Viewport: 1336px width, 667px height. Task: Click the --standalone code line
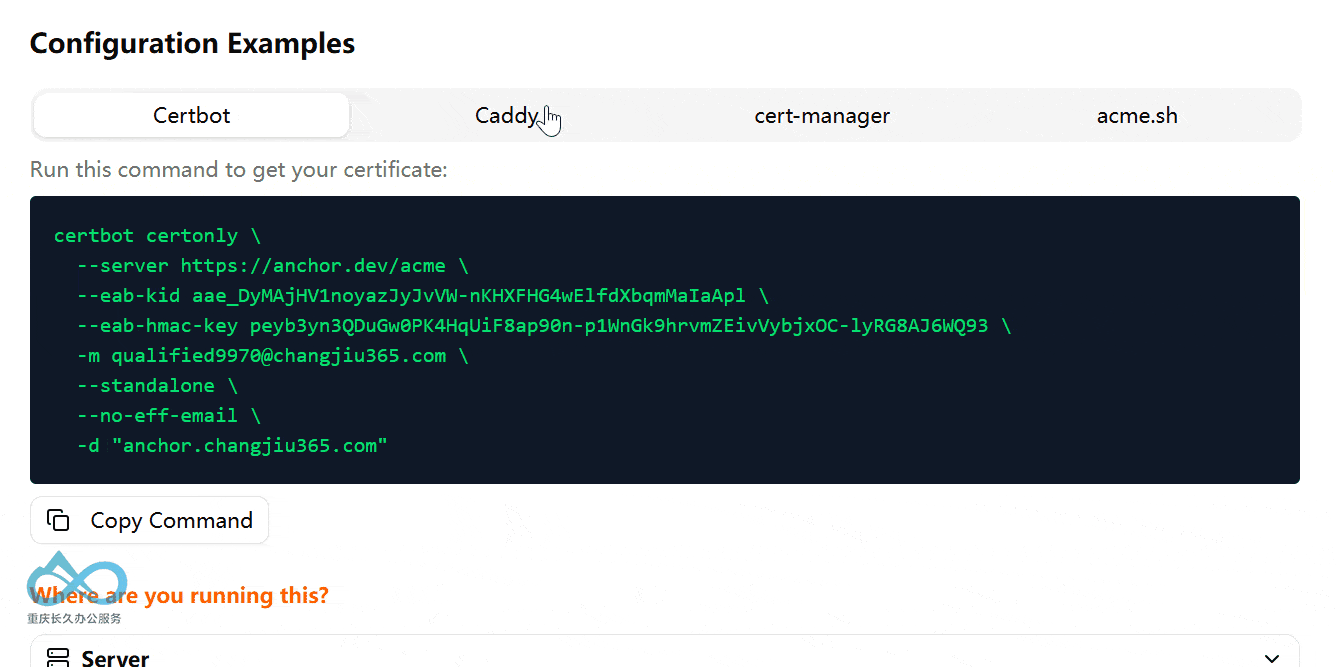click(157, 386)
